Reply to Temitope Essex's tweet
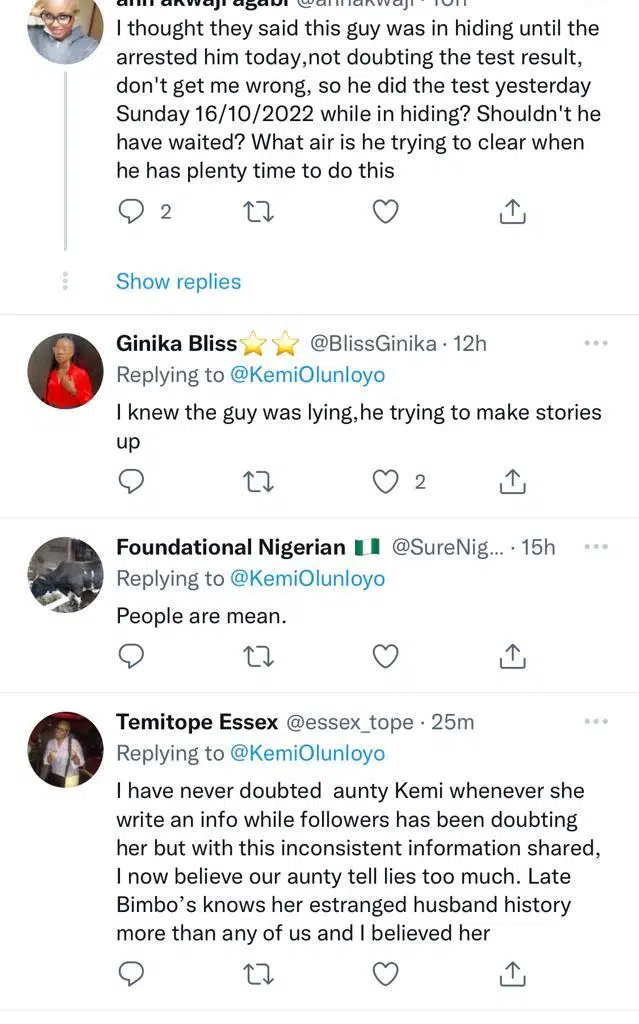The image size is (639, 1024). (131, 972)
